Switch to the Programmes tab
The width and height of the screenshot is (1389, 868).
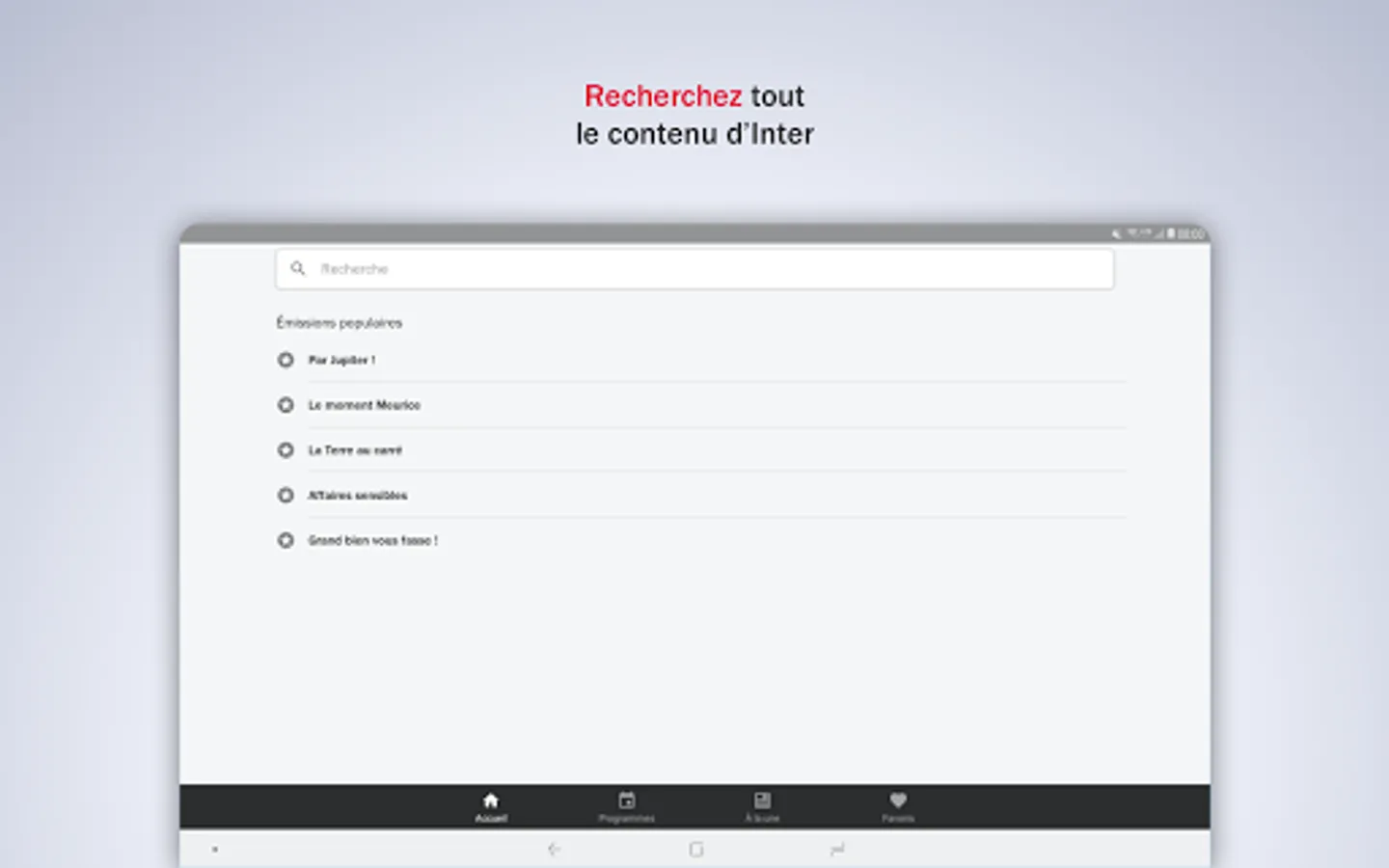click(627, 807)
